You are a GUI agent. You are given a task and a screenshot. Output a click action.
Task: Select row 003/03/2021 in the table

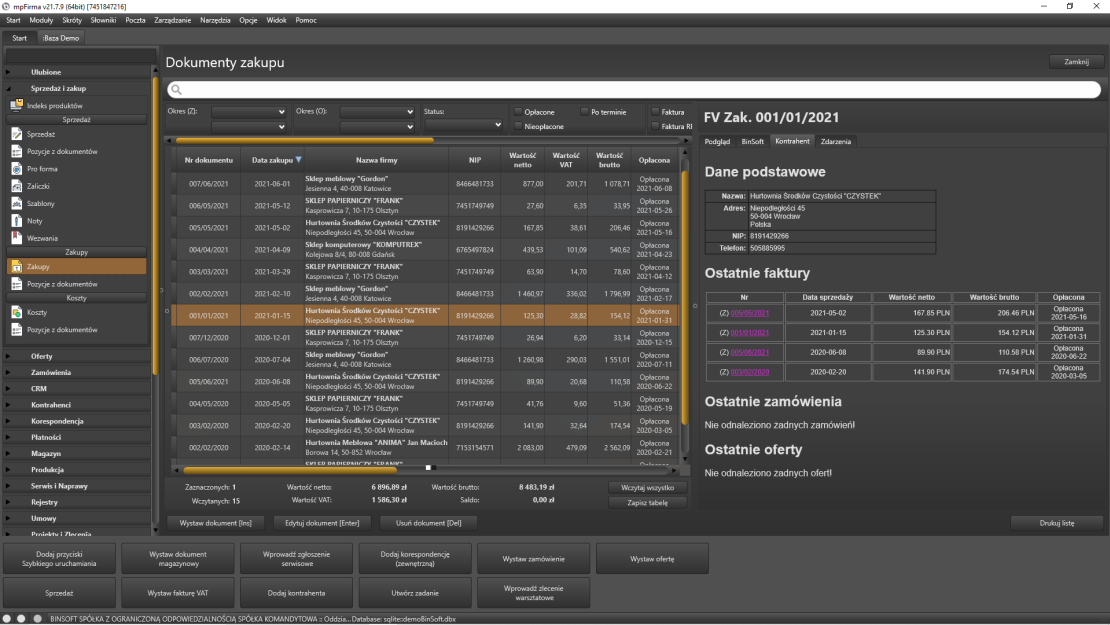425,272
